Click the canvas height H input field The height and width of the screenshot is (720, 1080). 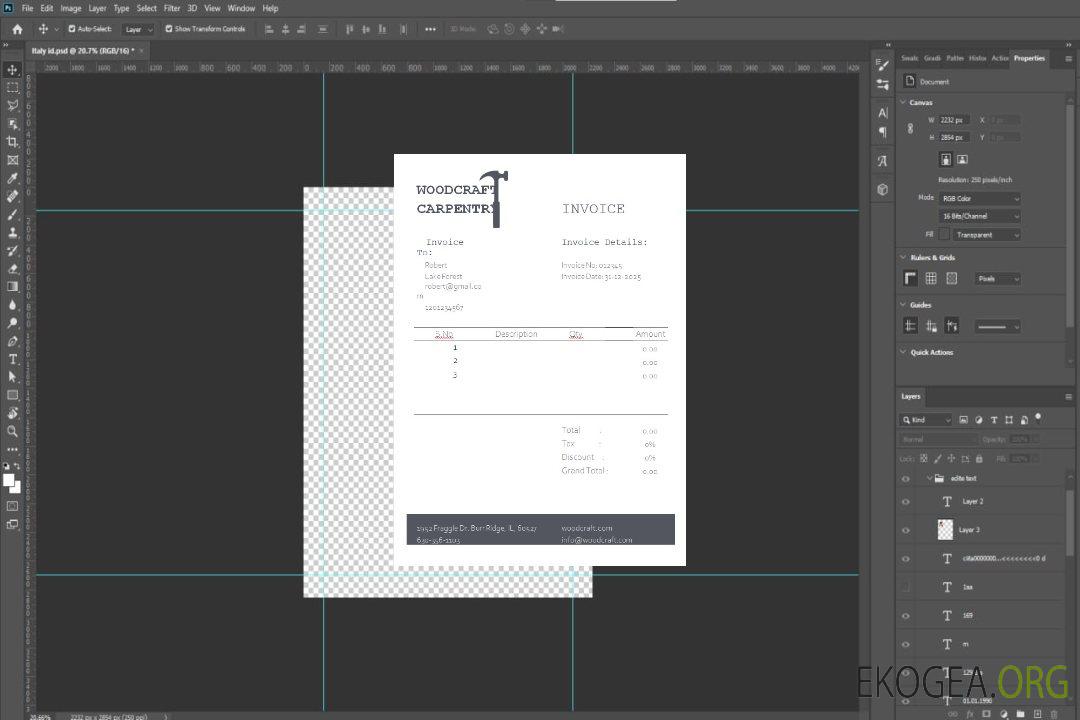954,138
